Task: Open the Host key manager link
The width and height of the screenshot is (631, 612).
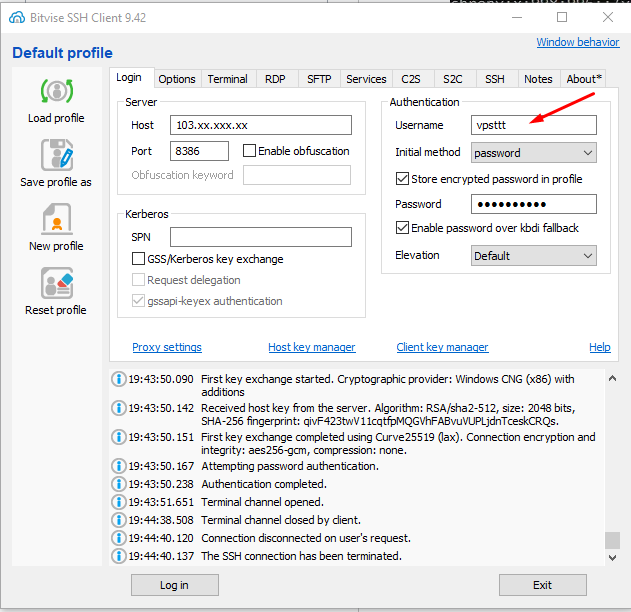Action: [x=312, y=347]
